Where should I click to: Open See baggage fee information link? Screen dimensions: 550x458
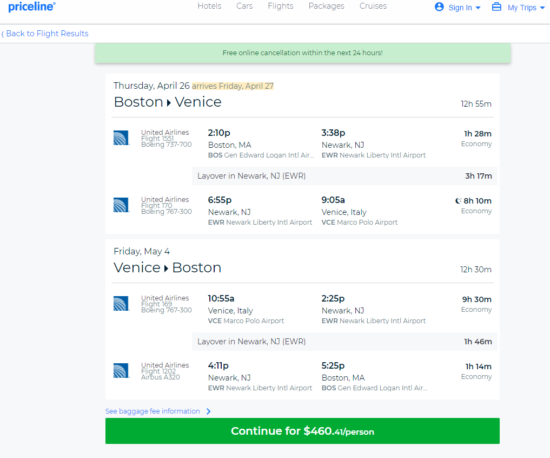coord(153,411)
